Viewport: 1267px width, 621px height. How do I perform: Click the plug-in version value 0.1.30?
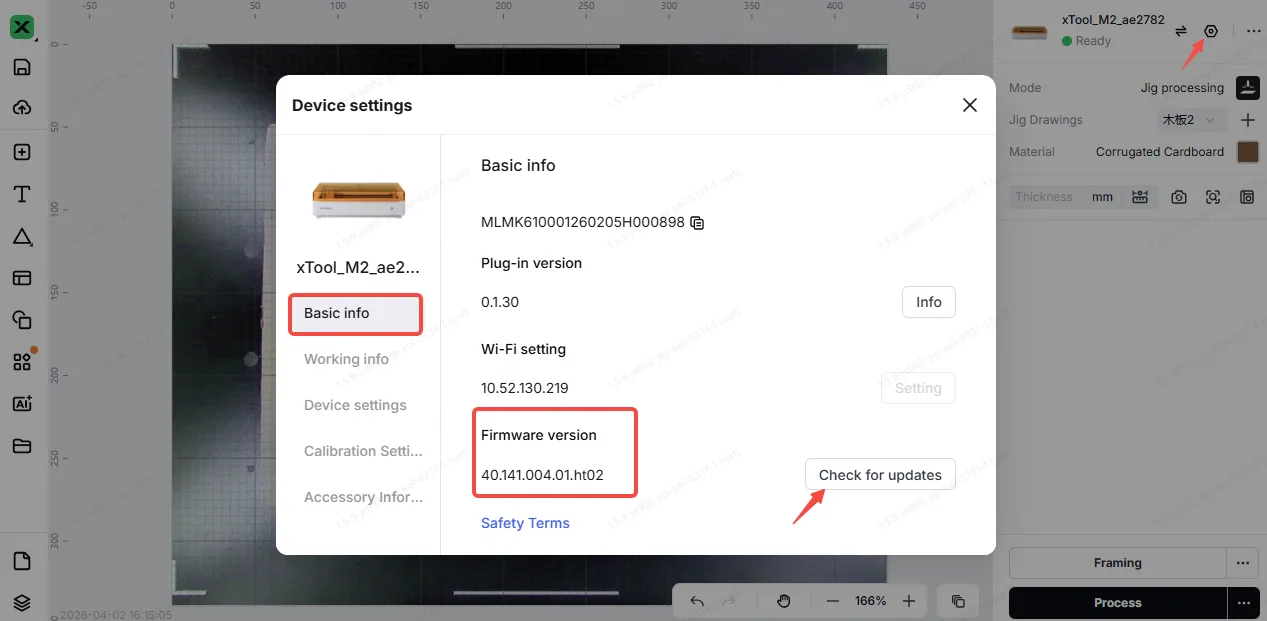(500, 302)
